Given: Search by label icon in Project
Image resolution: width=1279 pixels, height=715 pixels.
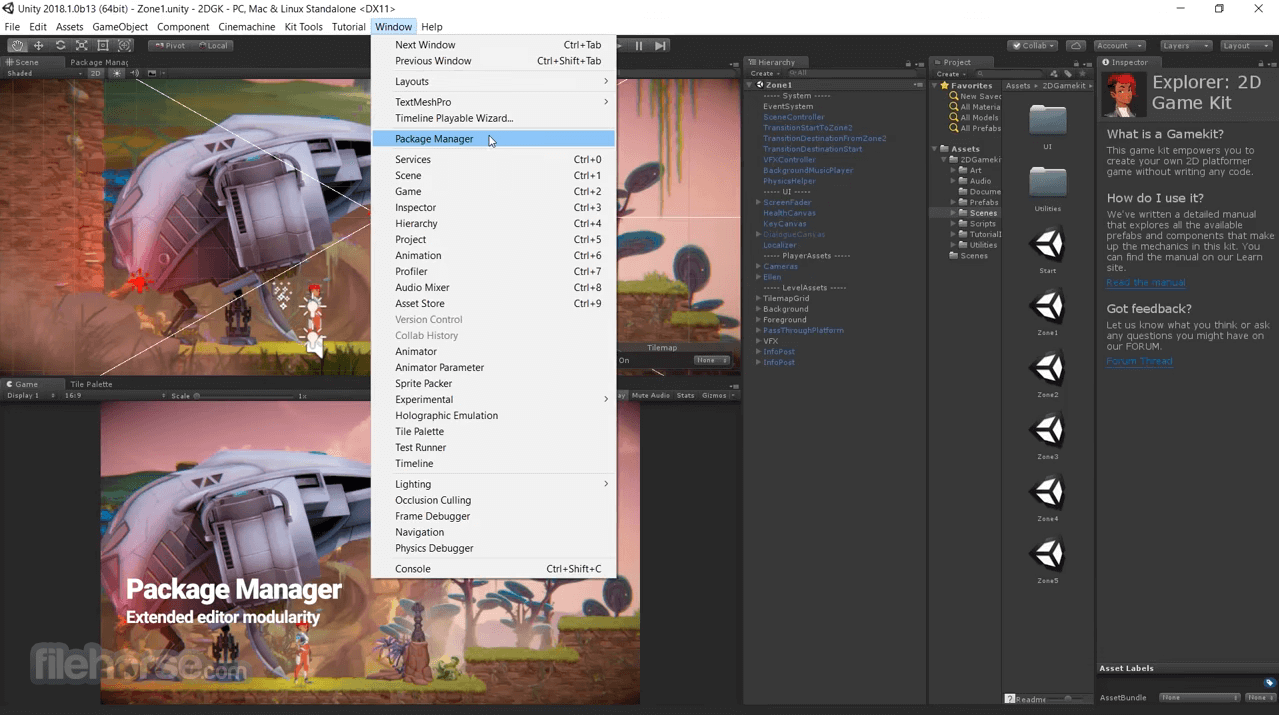Looking at the screenshot, I should (x=1068, y=73).
